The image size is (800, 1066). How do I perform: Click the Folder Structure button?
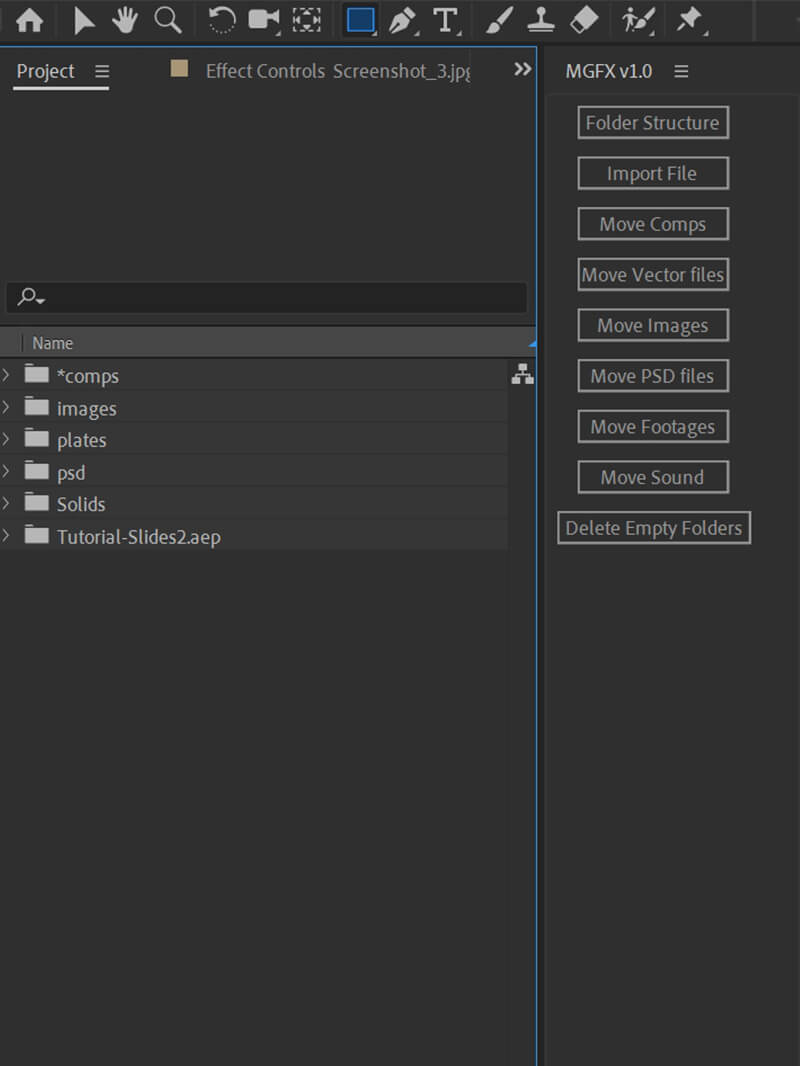(x=652, y=123)
